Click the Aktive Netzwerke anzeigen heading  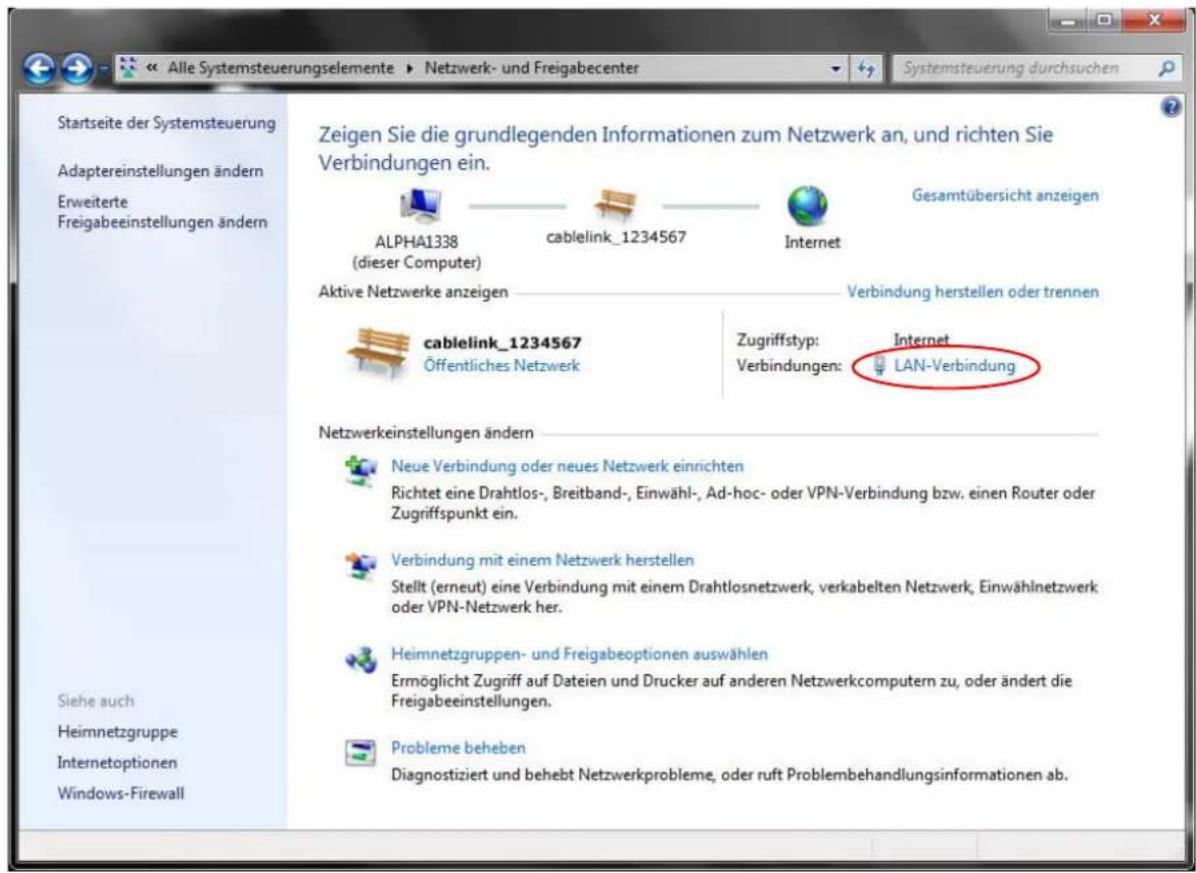413,292
